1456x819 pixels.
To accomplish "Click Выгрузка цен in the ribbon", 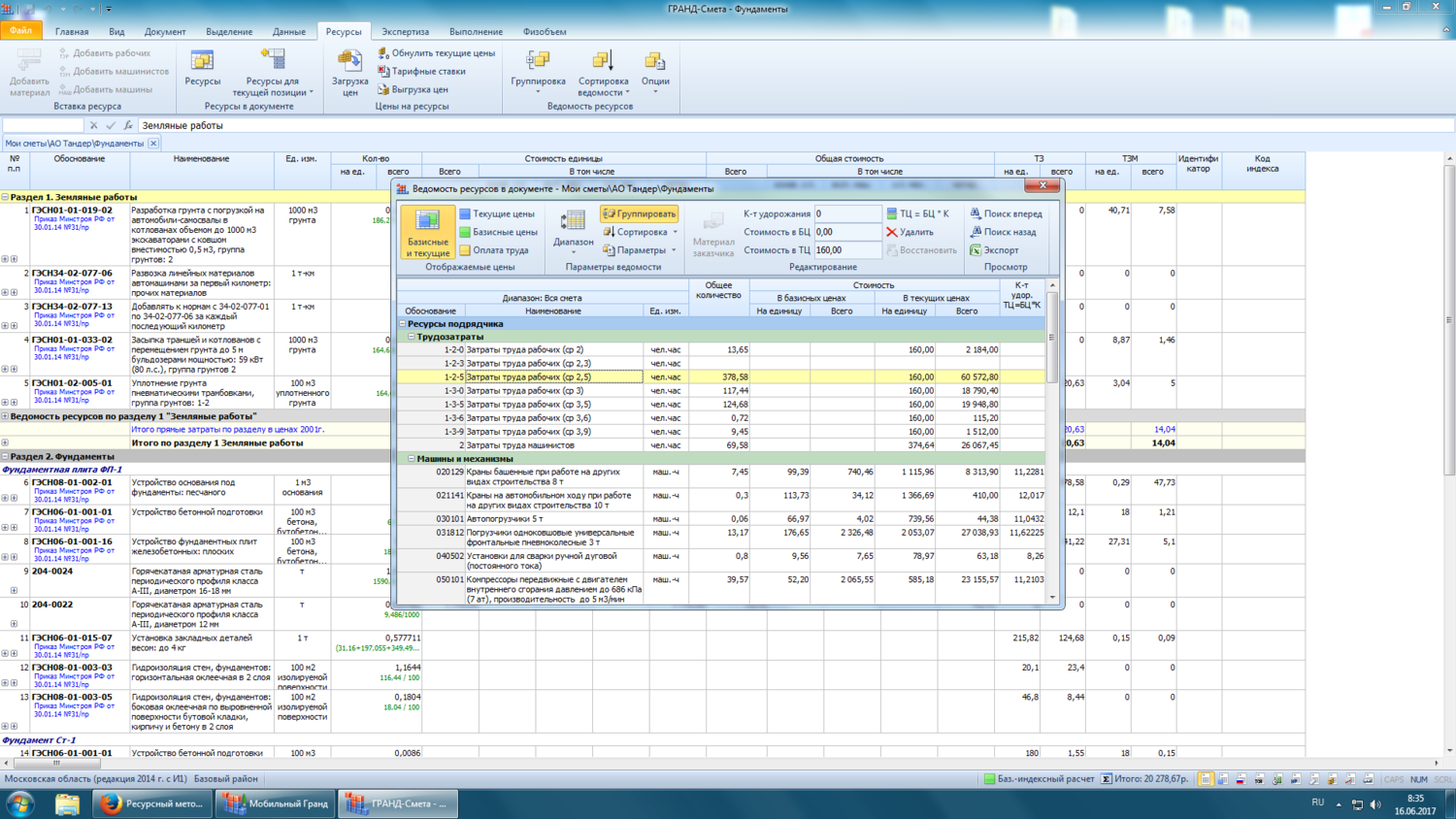I will pyautogui.click(x=413, y=89).
